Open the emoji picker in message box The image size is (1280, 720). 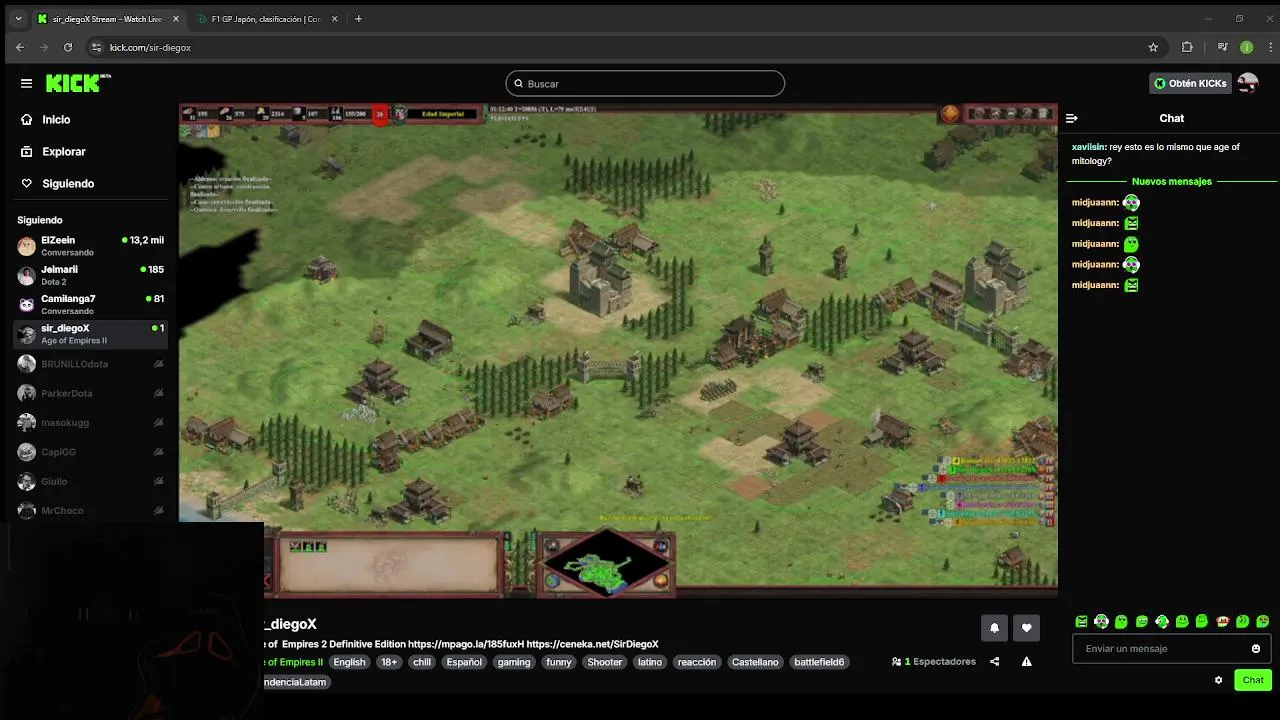point(1256,649)
